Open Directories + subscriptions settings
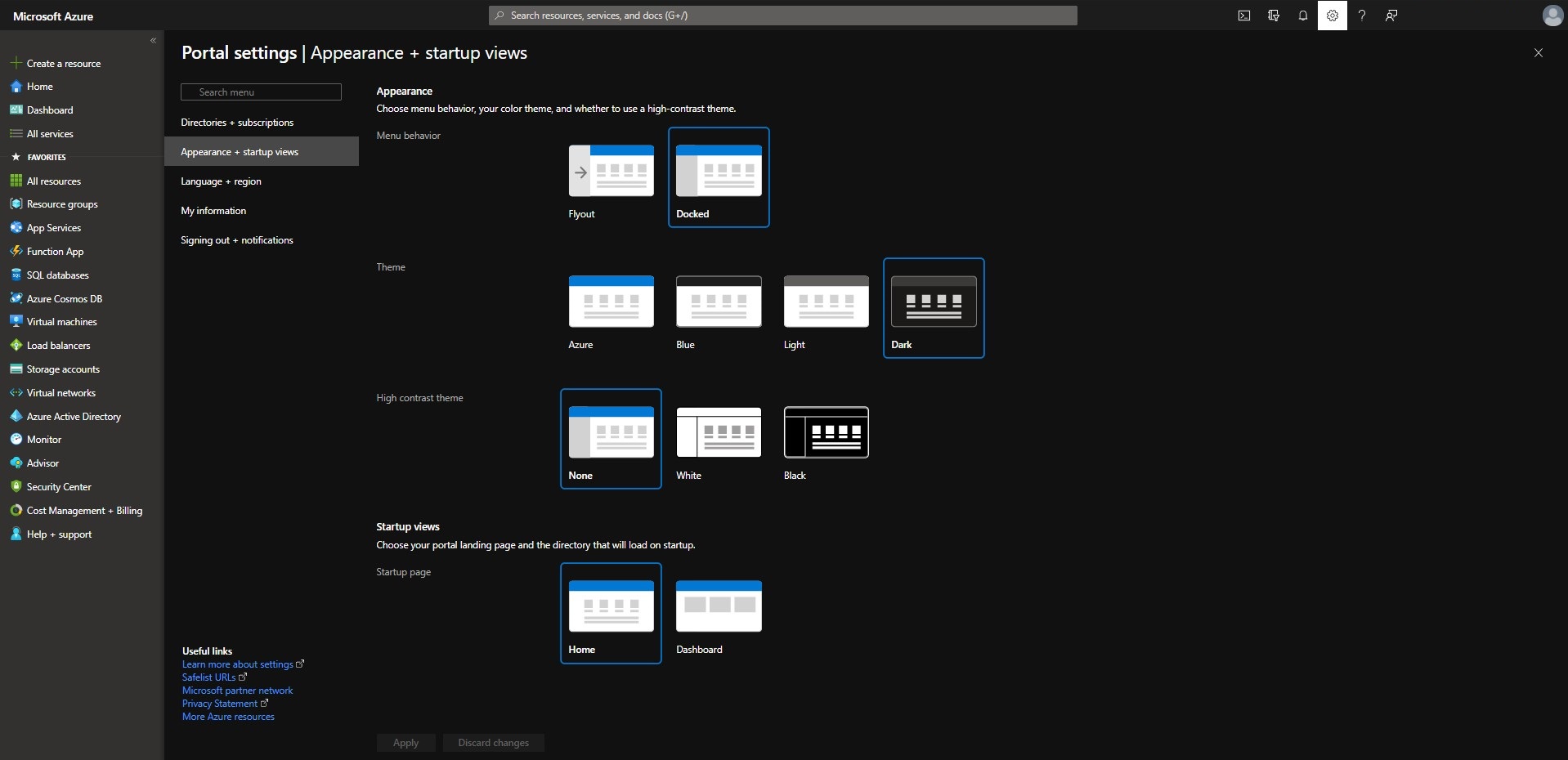 (x=237, y=123)
